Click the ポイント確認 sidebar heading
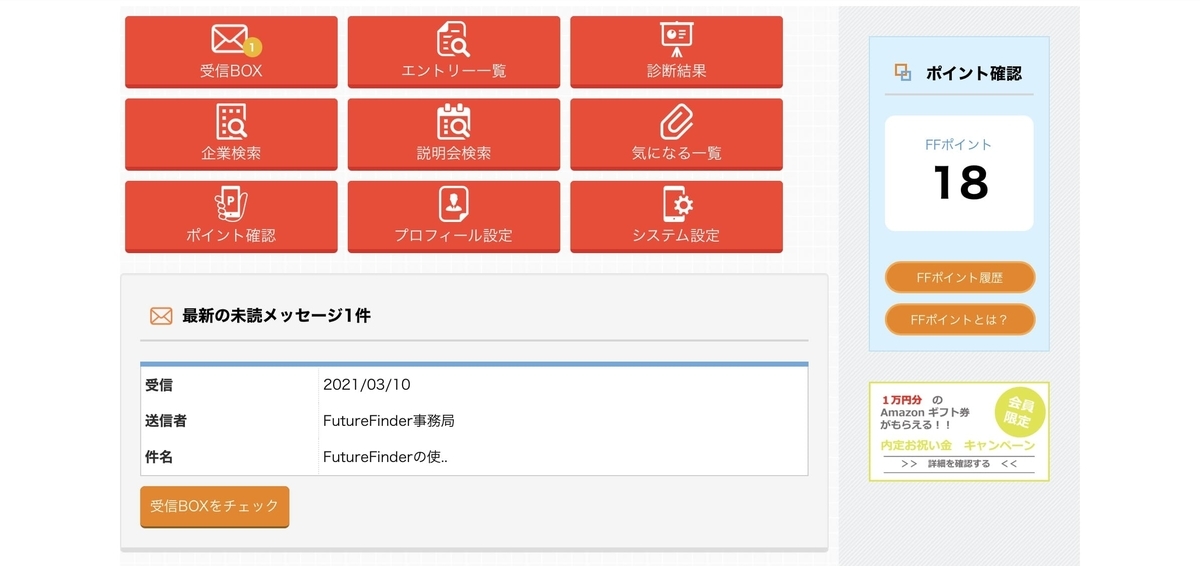The image size is (1200, 566). [974, 72]
